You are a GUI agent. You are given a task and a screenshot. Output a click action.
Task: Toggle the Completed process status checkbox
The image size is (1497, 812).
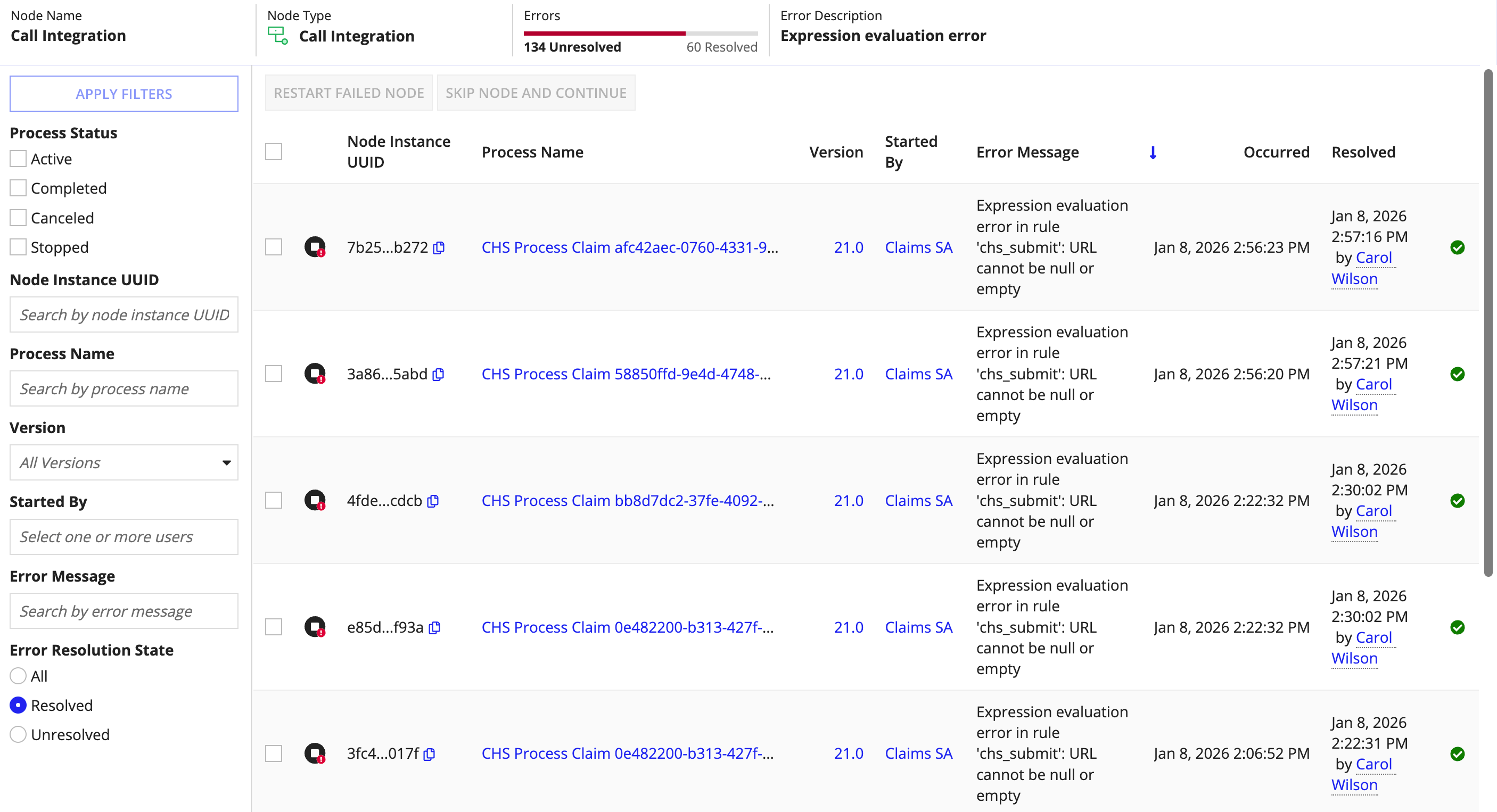(x=18, y=188)
